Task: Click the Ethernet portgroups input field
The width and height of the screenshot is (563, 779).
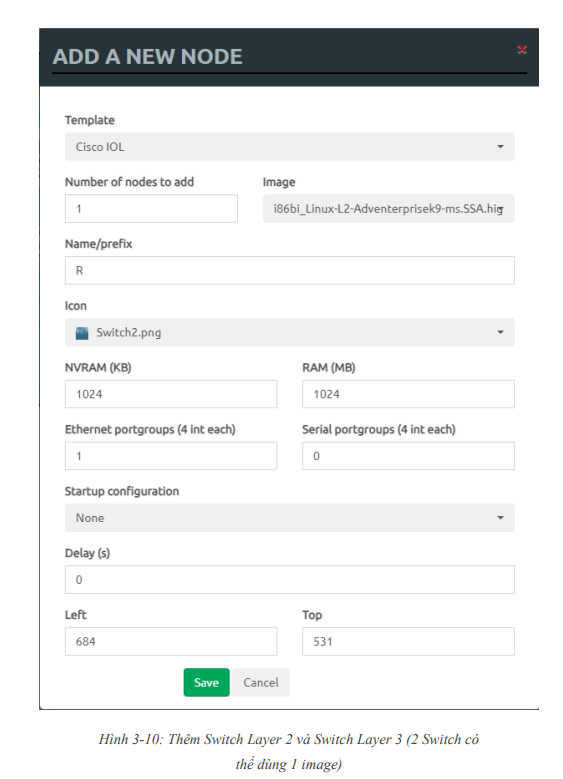Action: click(x=170, y=456)
